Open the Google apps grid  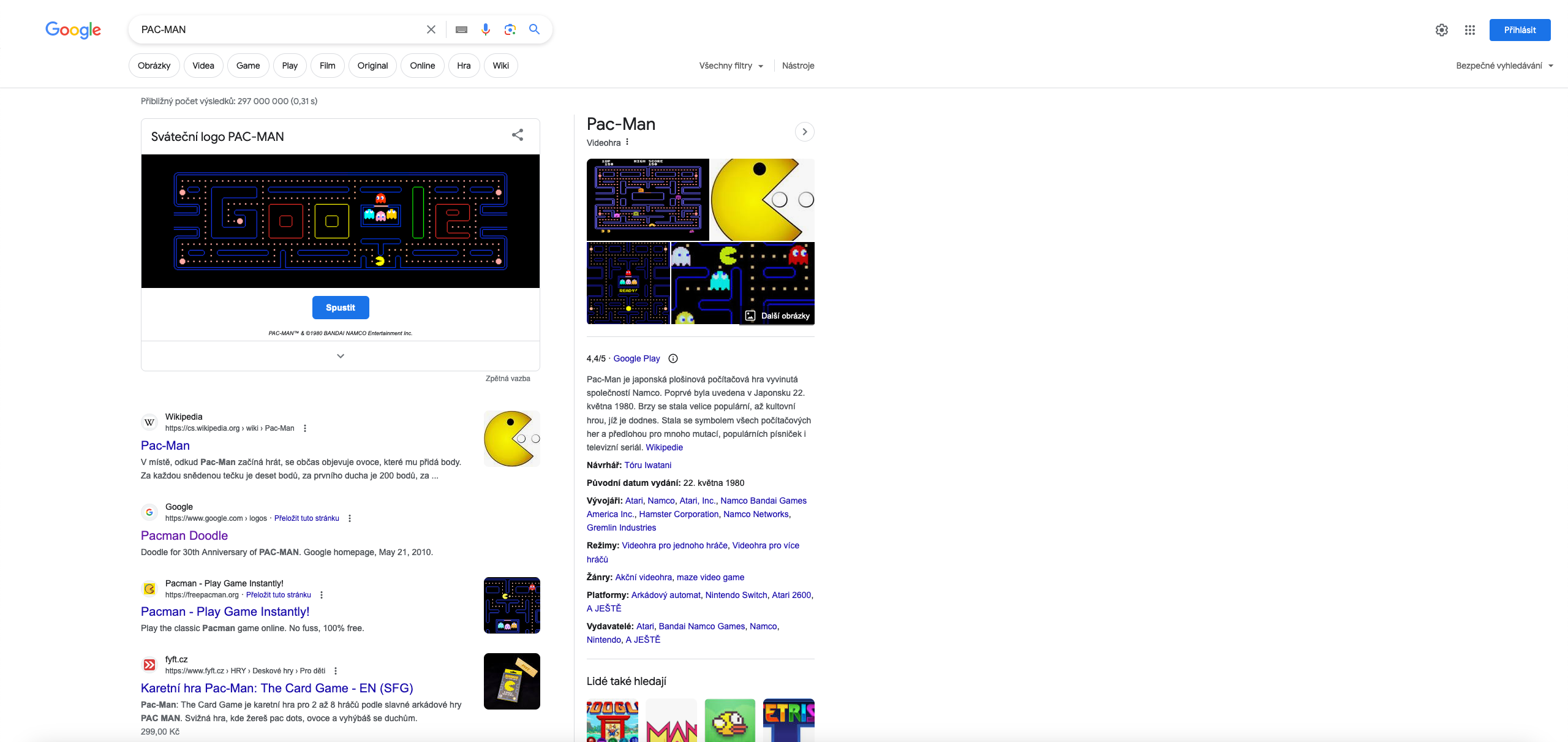(1469, 30)
